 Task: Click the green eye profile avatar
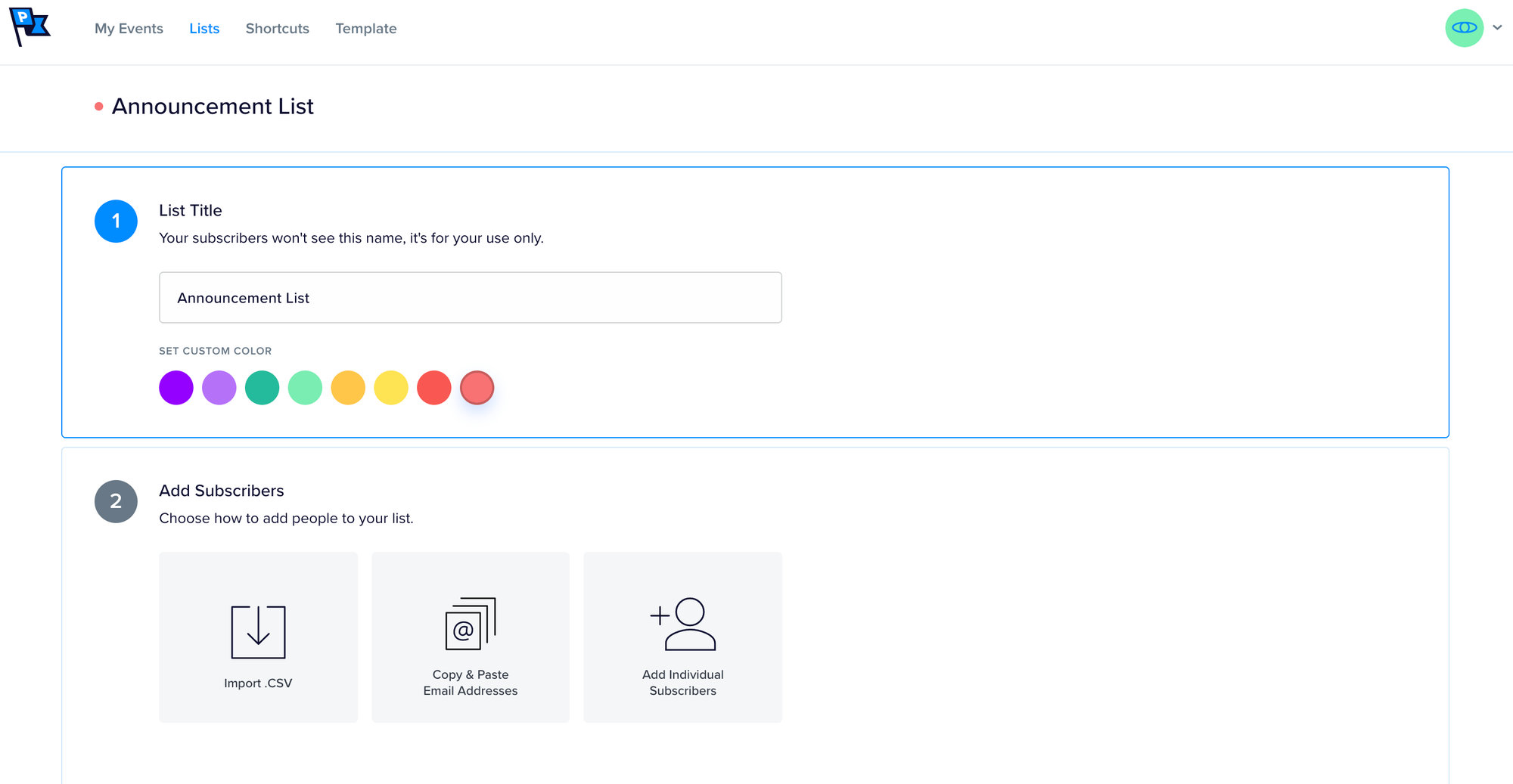[x=1464, y=28]
